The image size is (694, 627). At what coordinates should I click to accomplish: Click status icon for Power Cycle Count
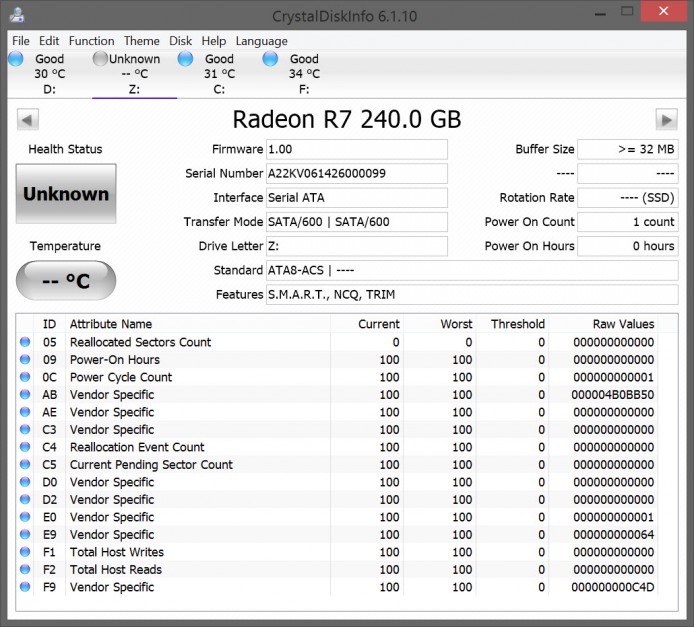(x=25, y=377)
